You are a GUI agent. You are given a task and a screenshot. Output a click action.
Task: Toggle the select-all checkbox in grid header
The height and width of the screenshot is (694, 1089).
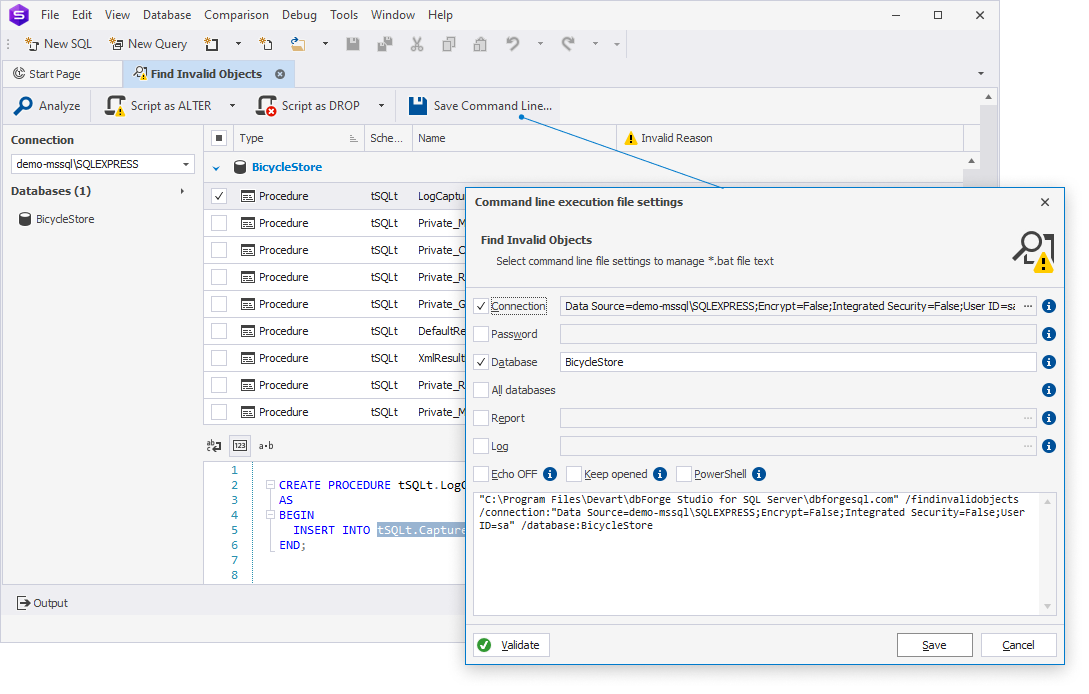pyautogui.click(x=219, y=138)
